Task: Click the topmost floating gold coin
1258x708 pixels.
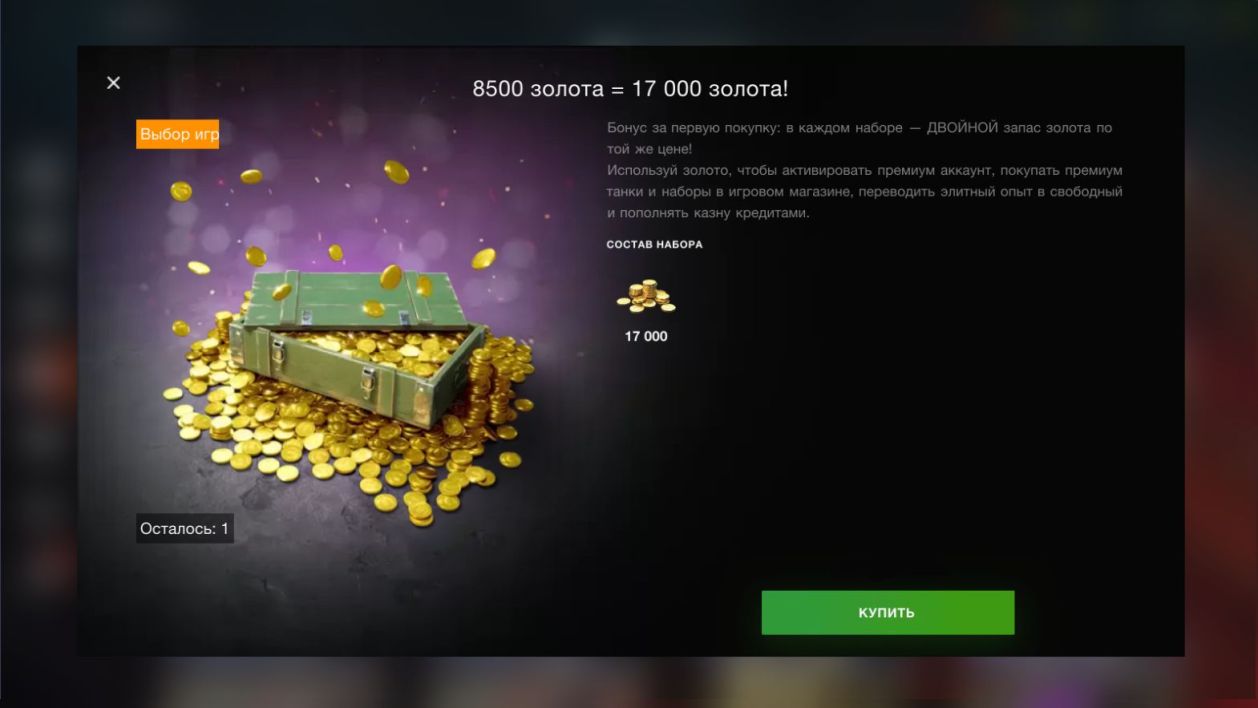Action: point(396,172)
